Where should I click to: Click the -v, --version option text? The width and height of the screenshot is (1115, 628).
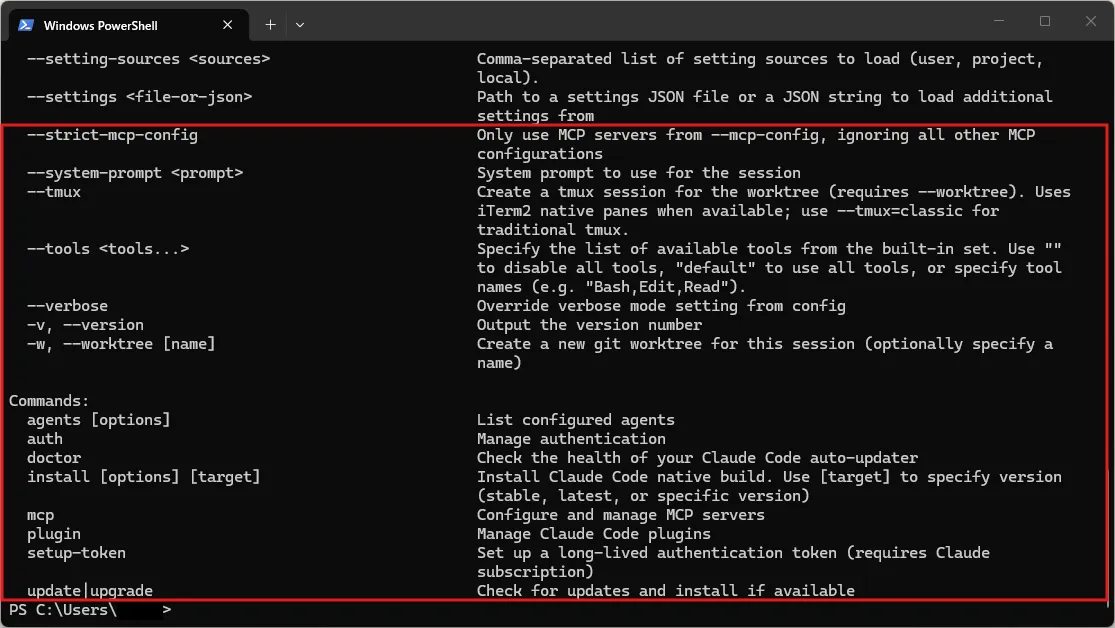[85, 325]
